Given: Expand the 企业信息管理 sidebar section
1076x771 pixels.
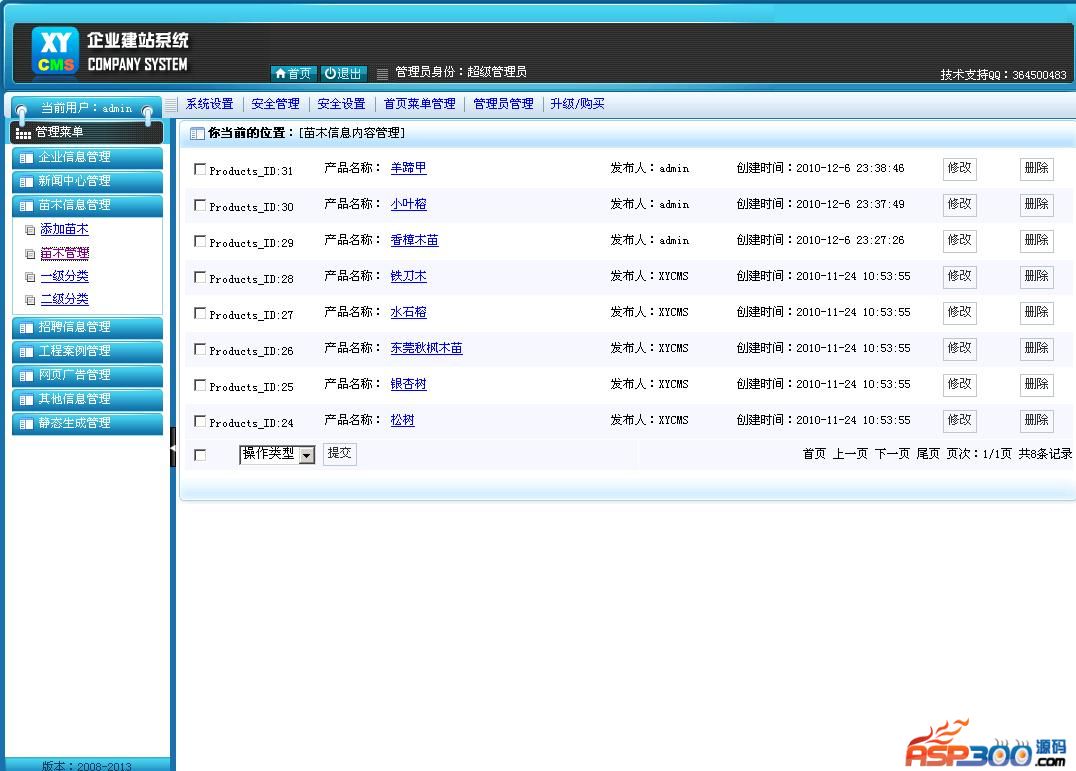Looking at the screenshot, I should (87, 157).
